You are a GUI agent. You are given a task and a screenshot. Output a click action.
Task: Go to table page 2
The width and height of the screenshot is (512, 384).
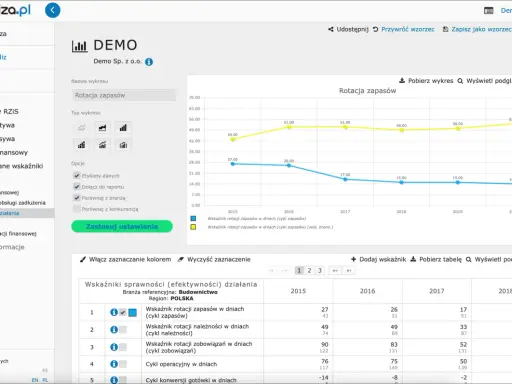(x=309, y=270)
